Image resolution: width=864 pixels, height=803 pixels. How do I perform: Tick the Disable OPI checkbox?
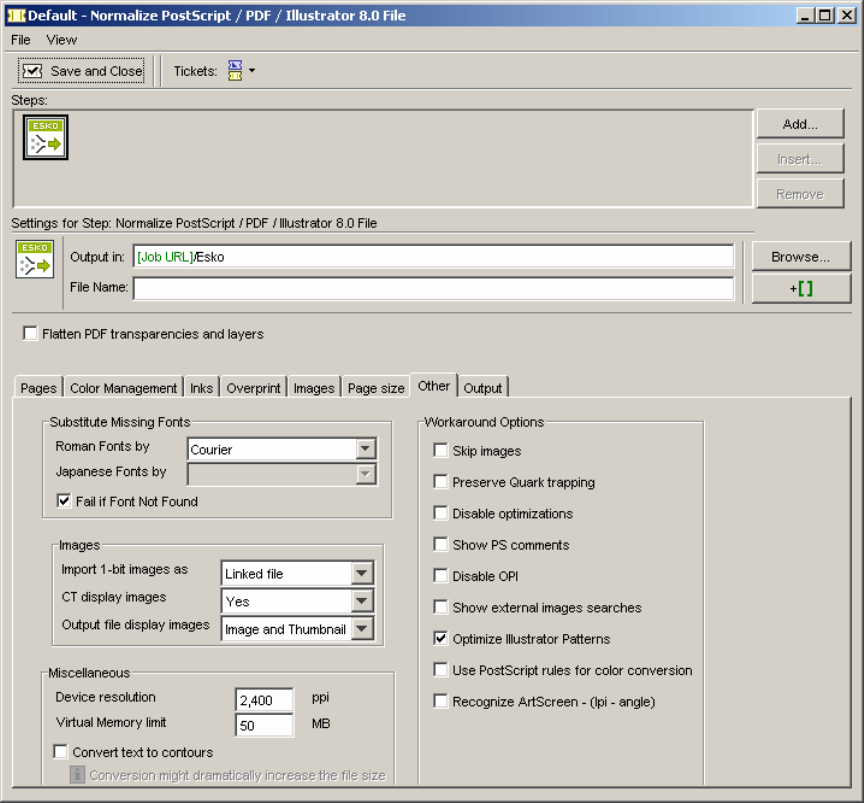(440, 576)
